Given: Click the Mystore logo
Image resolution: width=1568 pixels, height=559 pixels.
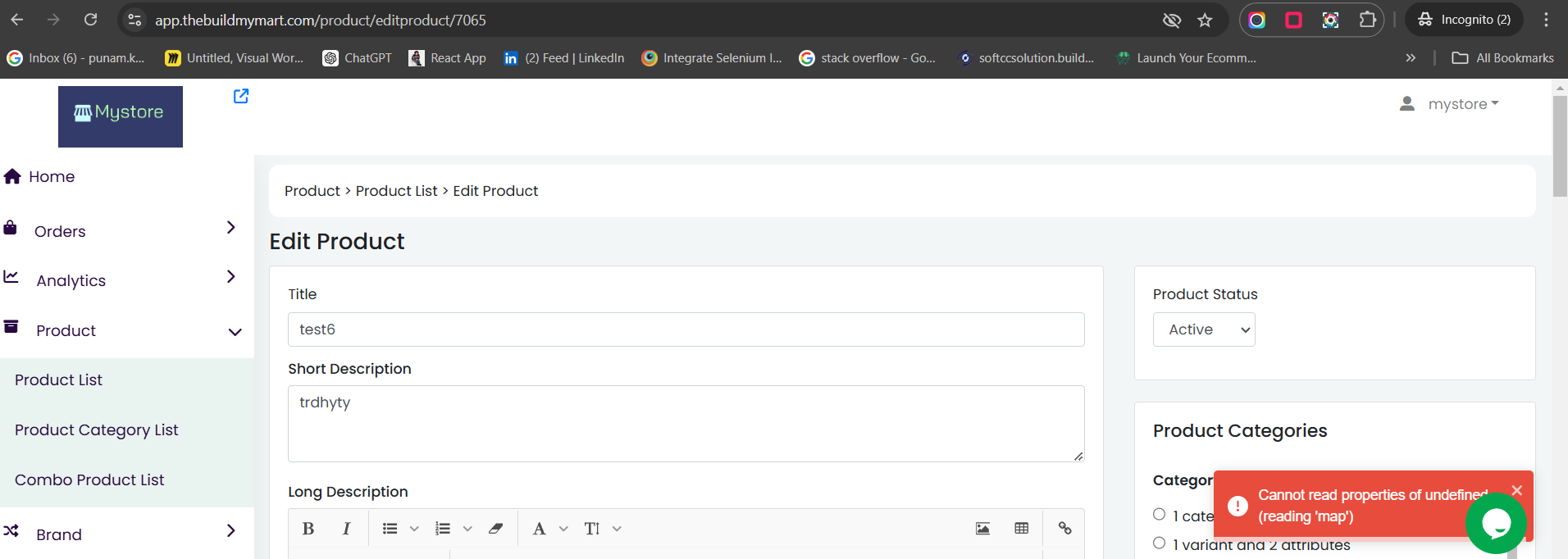Looking at the screenshot, I should point(121,117).
